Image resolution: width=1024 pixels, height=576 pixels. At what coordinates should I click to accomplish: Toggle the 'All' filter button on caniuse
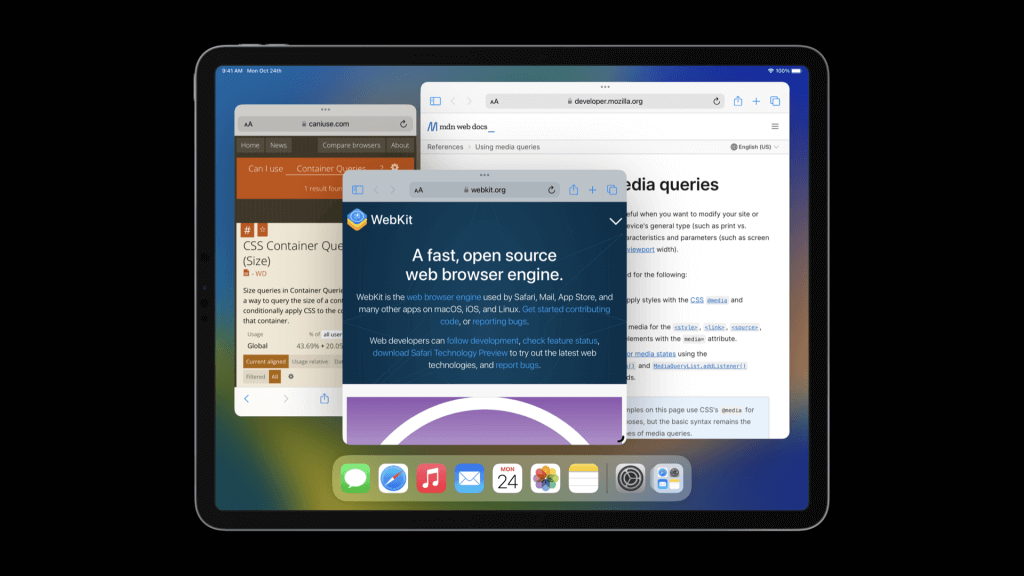(275, 377)
